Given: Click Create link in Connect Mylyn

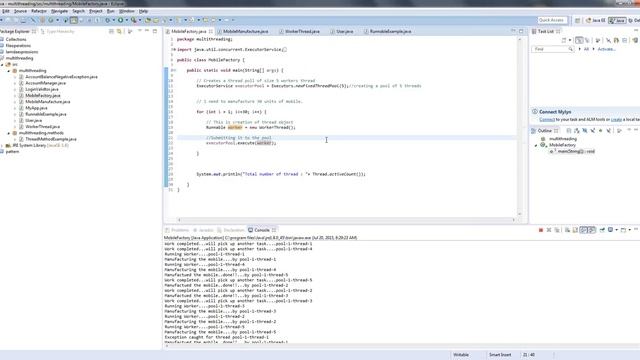Looking at the screenshot, I should pyautogui.click(x=616, y=120).
